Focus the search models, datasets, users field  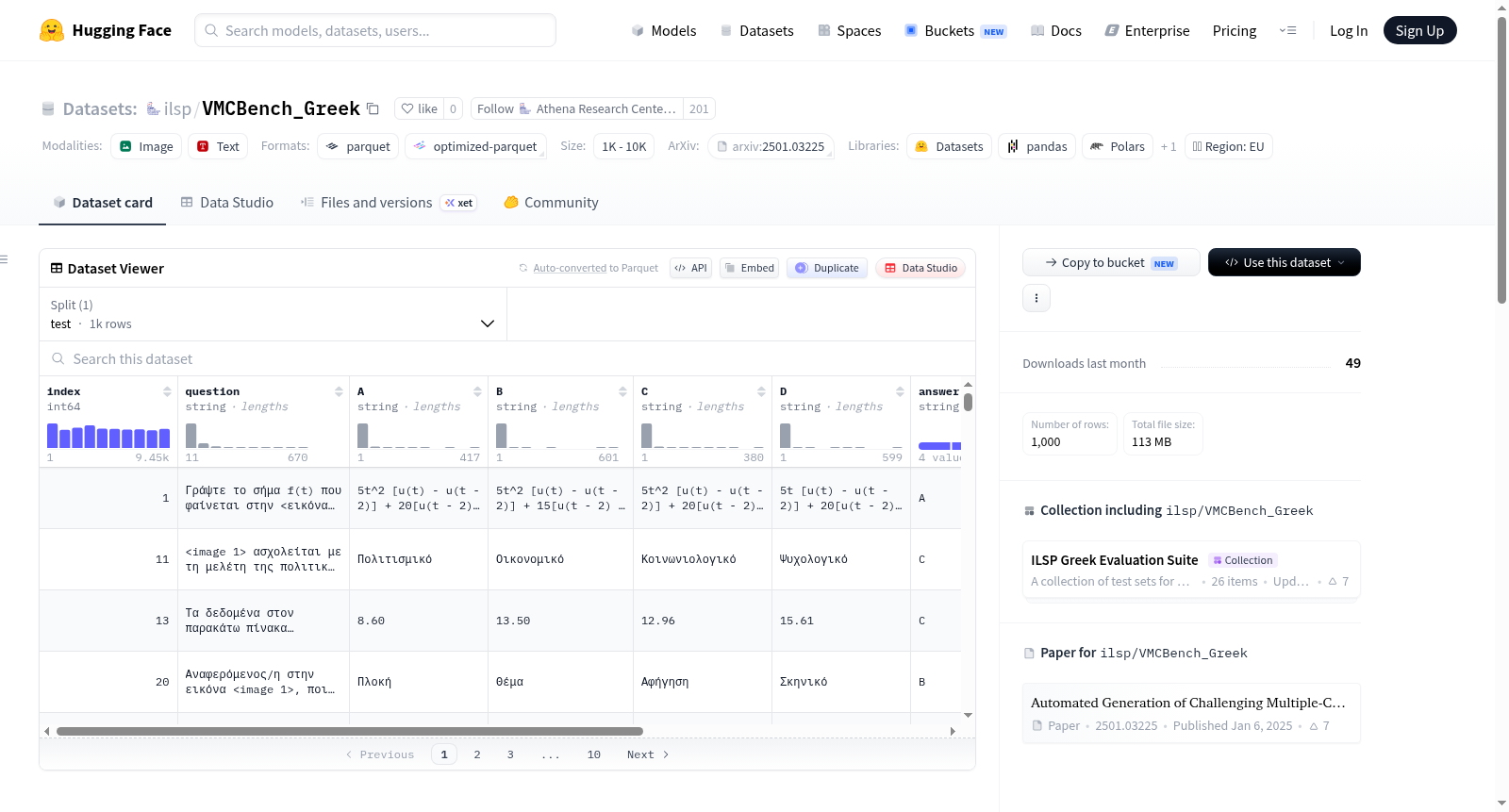(375, 30)
